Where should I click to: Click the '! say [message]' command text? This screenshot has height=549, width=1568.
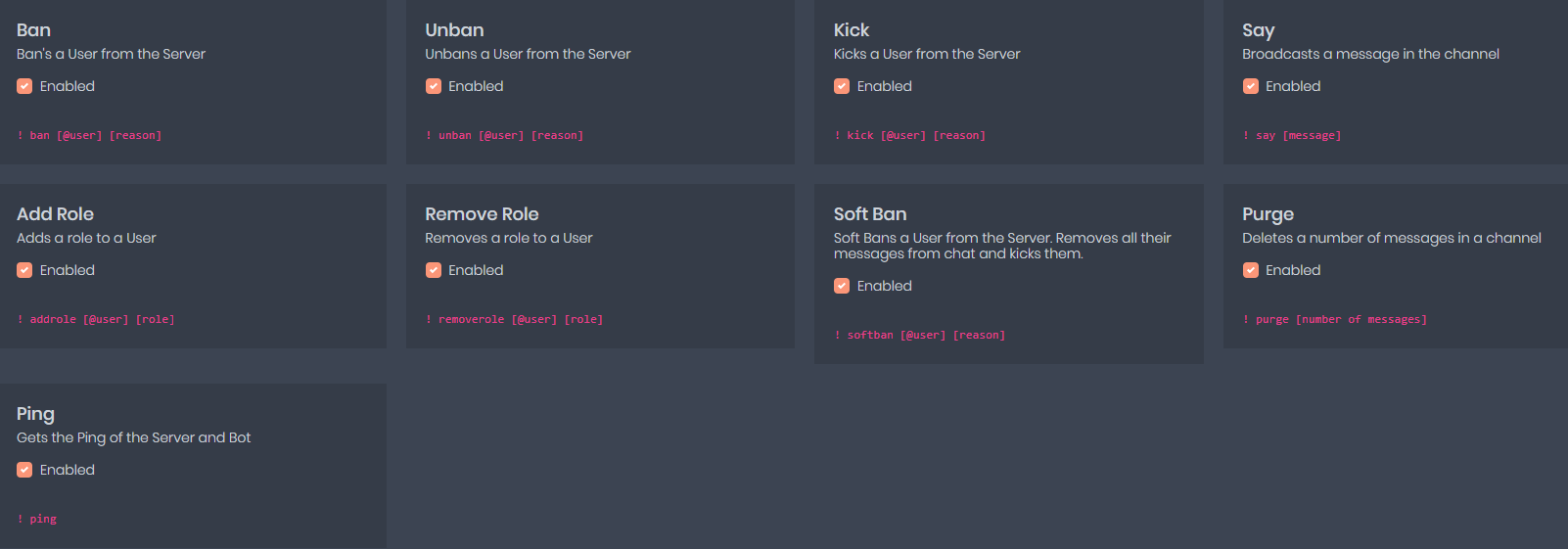(1292, 135)
